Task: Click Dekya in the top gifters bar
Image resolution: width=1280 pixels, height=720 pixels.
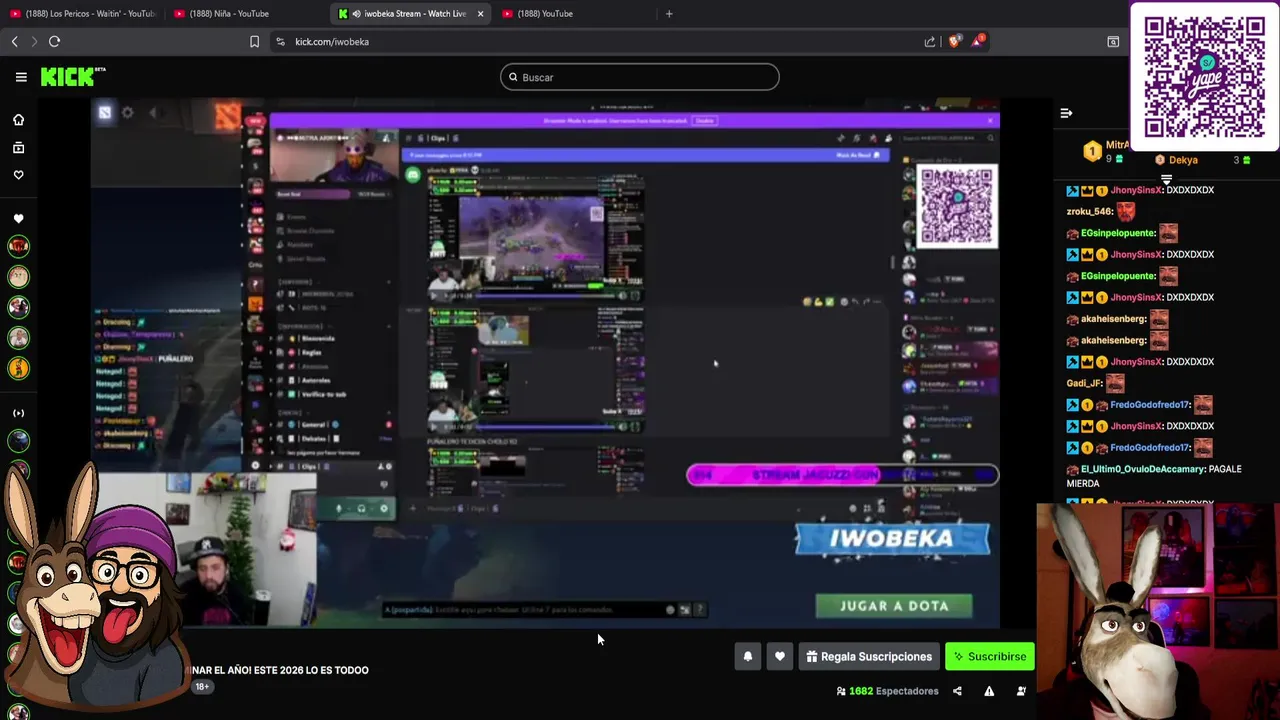Action: (1183, 160)
